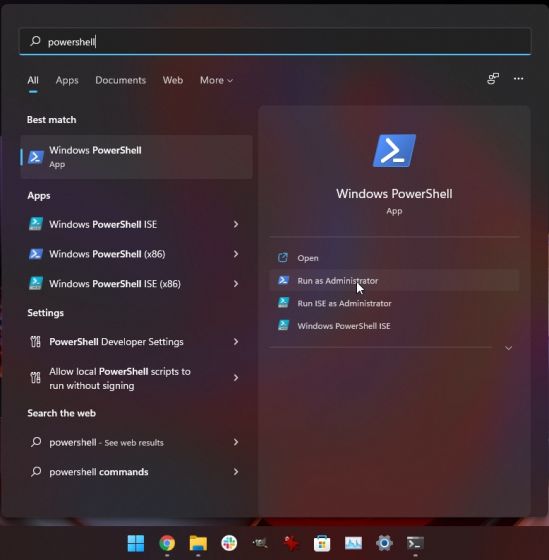549x560 pixels.
Task: Click the search feedback icon near top right
Action: (x=493, y=79)
